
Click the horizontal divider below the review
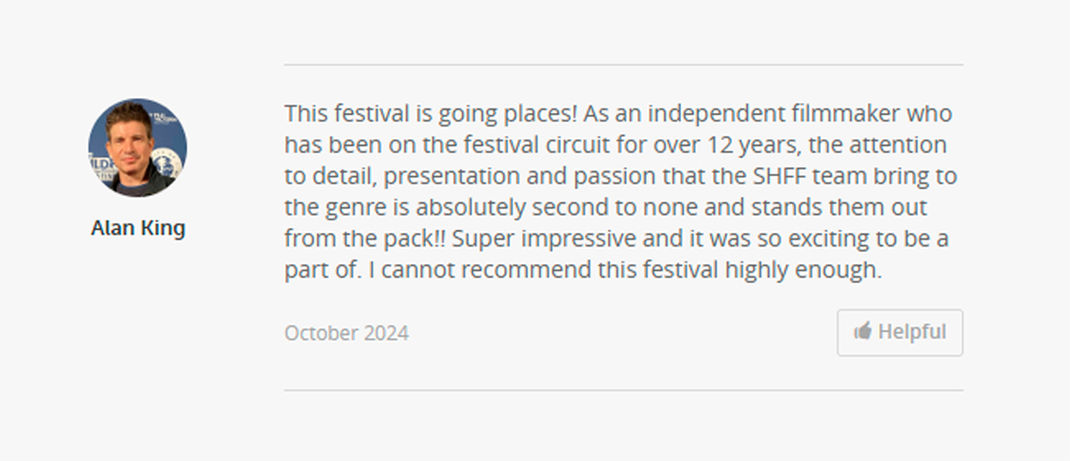coord(623,390)
